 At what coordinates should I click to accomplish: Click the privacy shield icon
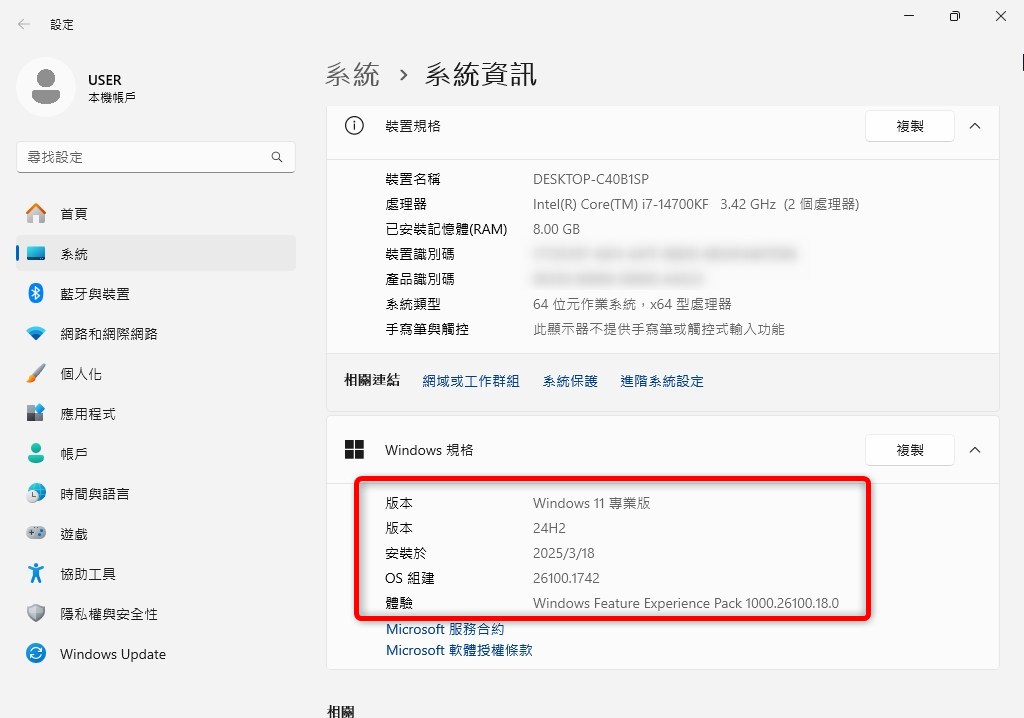36,613
